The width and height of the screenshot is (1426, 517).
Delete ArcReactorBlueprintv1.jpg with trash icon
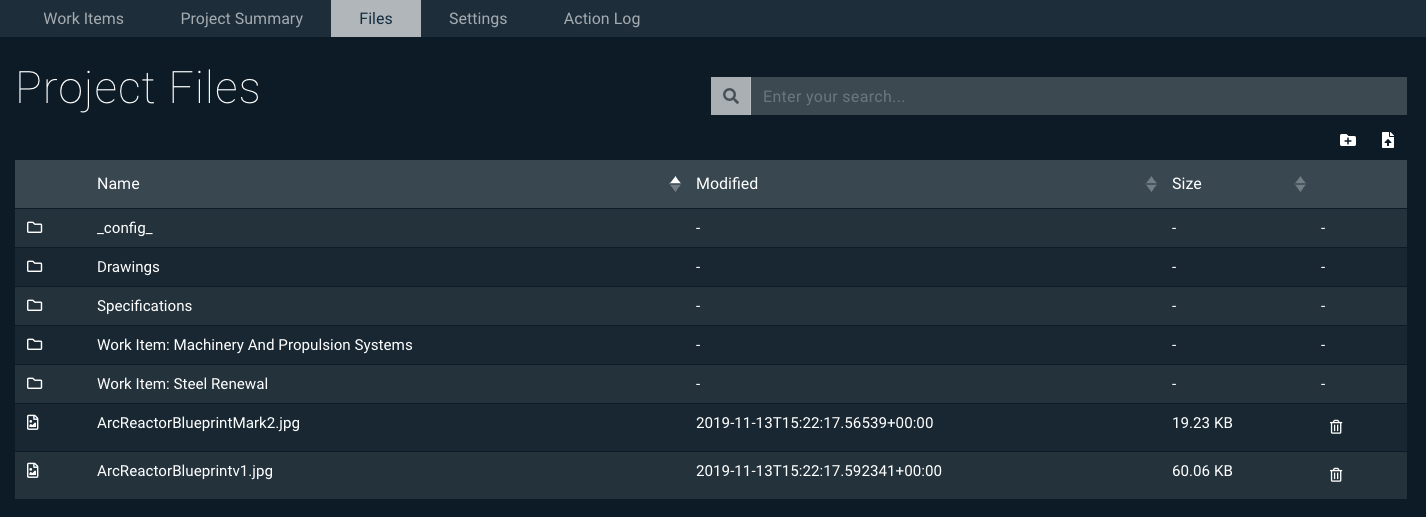click(1335, 475)
